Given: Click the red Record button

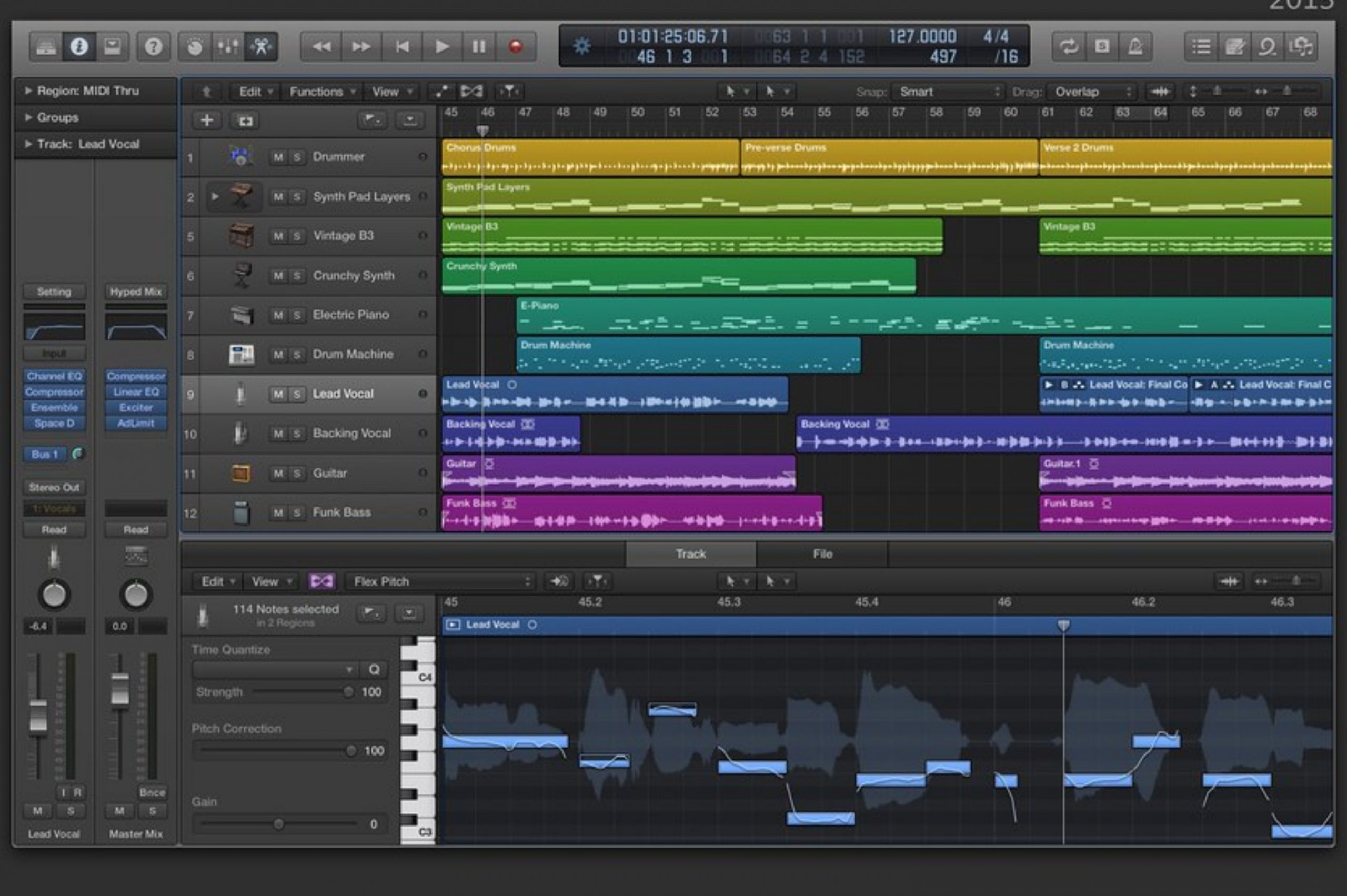Looking at the screenshot, I should point(516,46).
